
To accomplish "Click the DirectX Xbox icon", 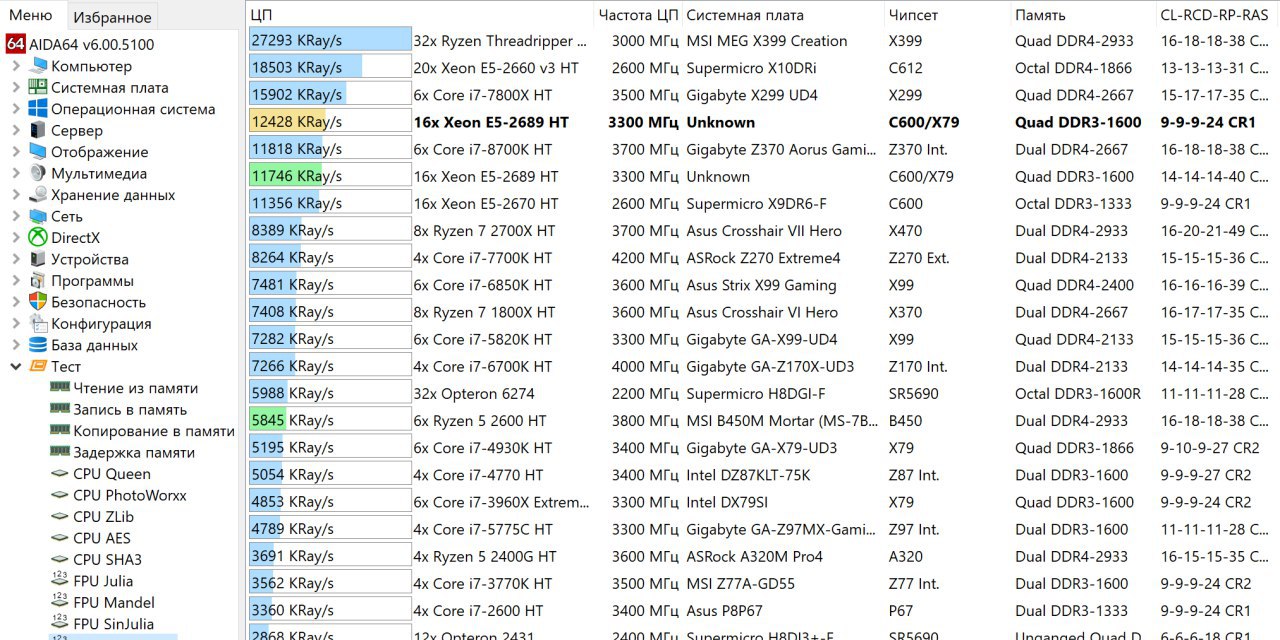I will (x=38, y=238).
